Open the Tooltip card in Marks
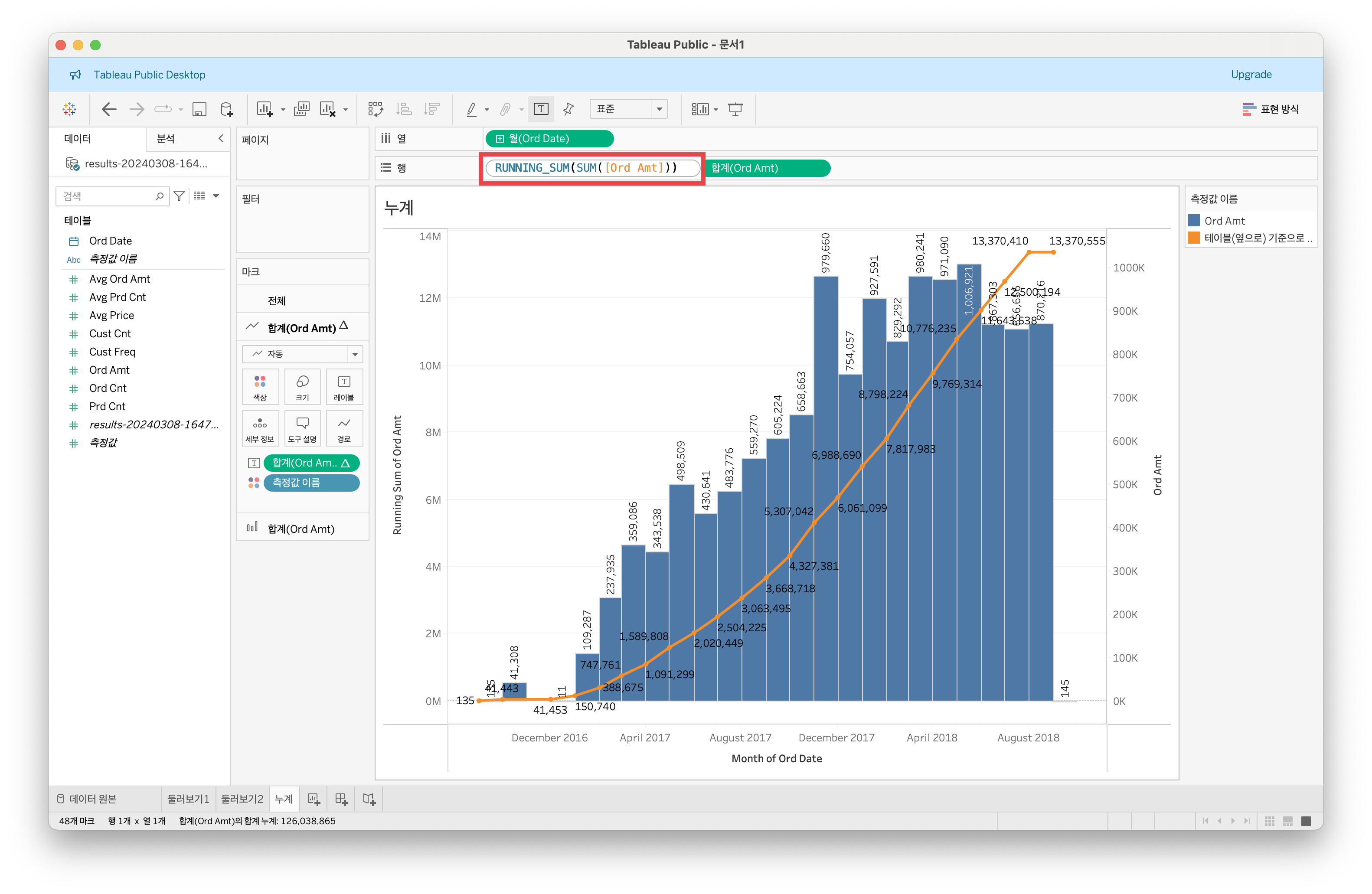Viewport: 1372px width, 894px height. pyautogui.click(x=302, y=427)
